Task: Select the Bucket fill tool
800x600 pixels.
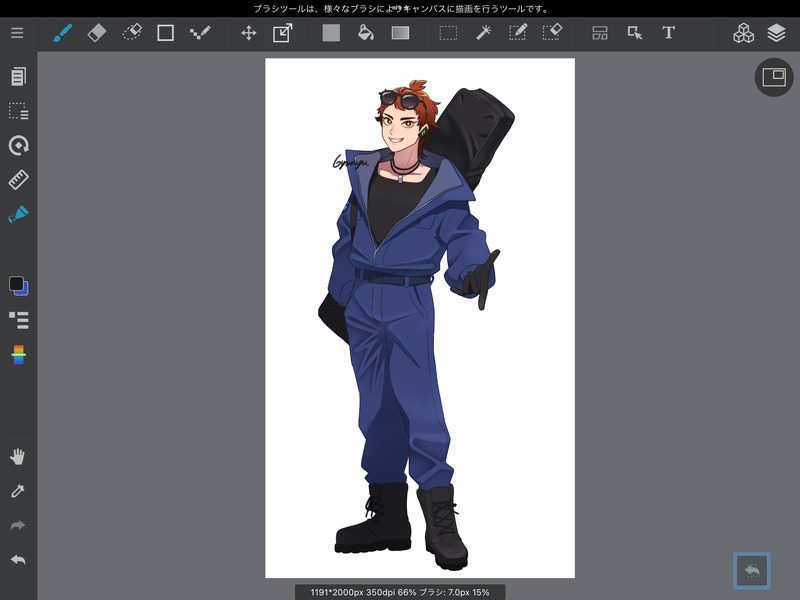Action: point(366,33)
